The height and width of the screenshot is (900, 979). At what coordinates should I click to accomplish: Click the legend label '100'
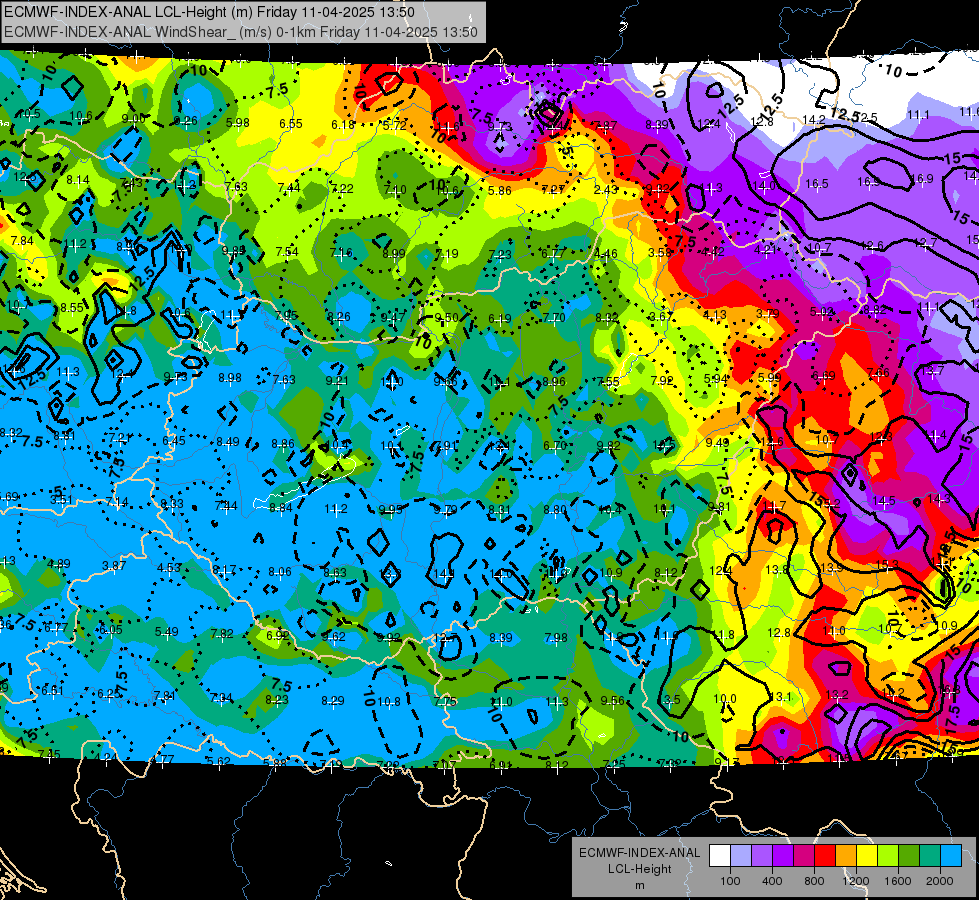[730, 881]
